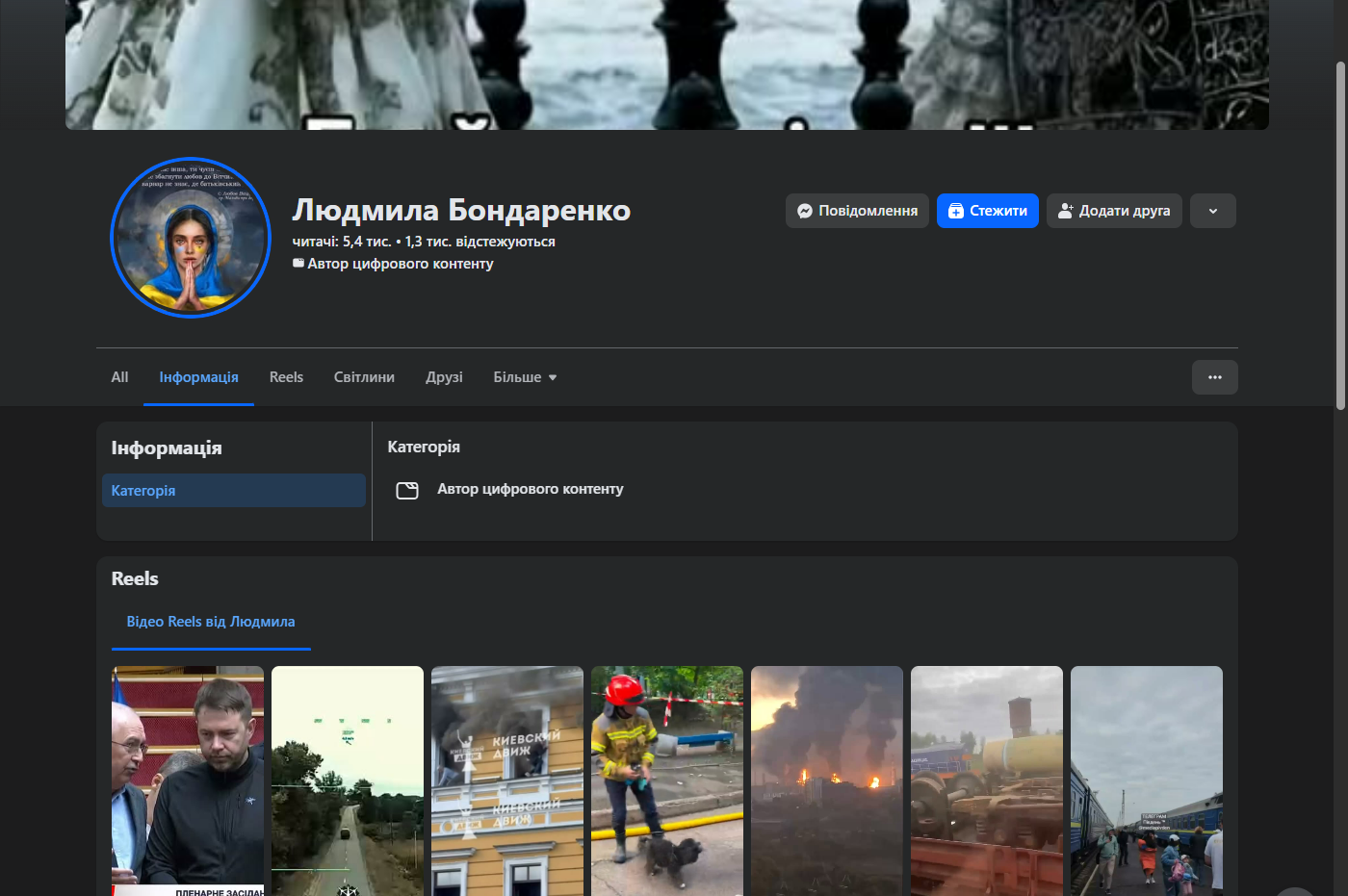The width and height of the screenshot is (1348, 896).
Task: Open Людмила Бондаренко's profile picture
Action: [x=191, y=238]
